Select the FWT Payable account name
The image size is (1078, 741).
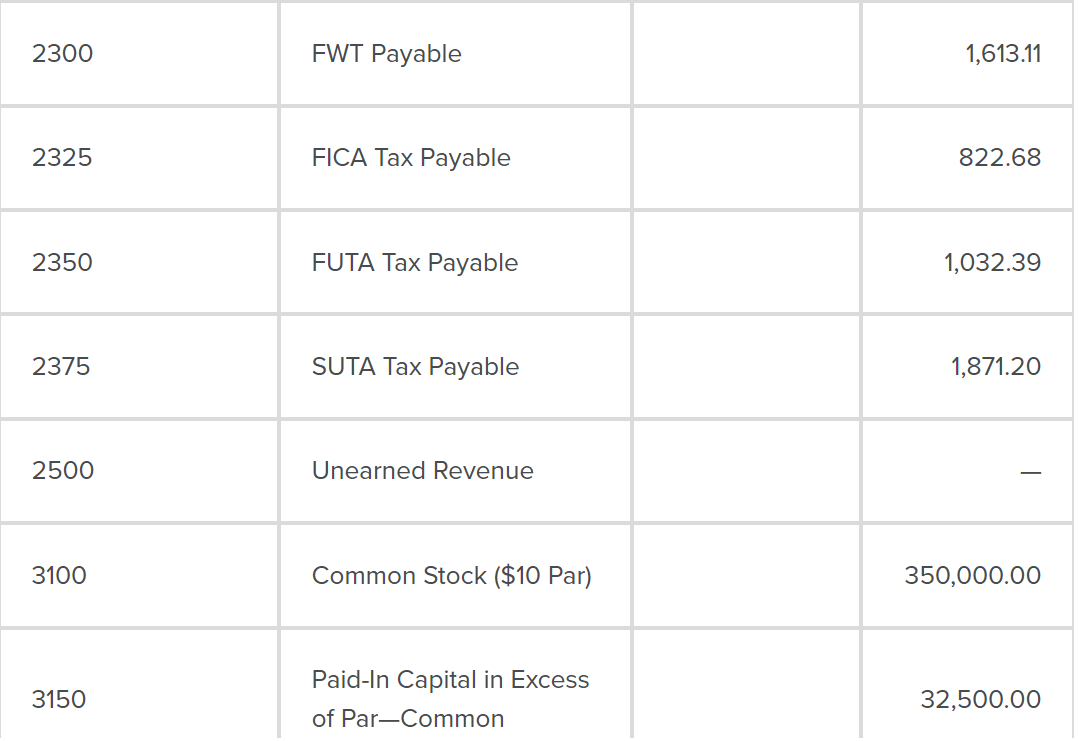(386, 54)
